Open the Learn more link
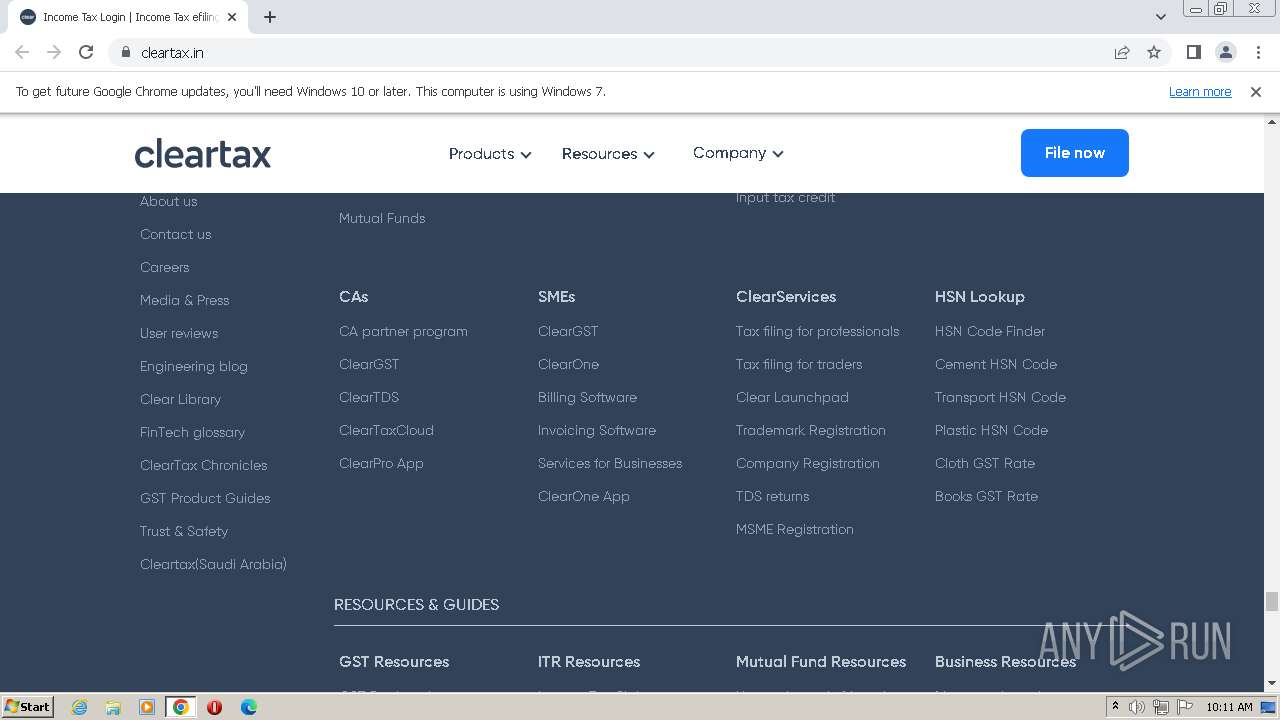Screen dimensions: 1280x720 pos(1200,91)
